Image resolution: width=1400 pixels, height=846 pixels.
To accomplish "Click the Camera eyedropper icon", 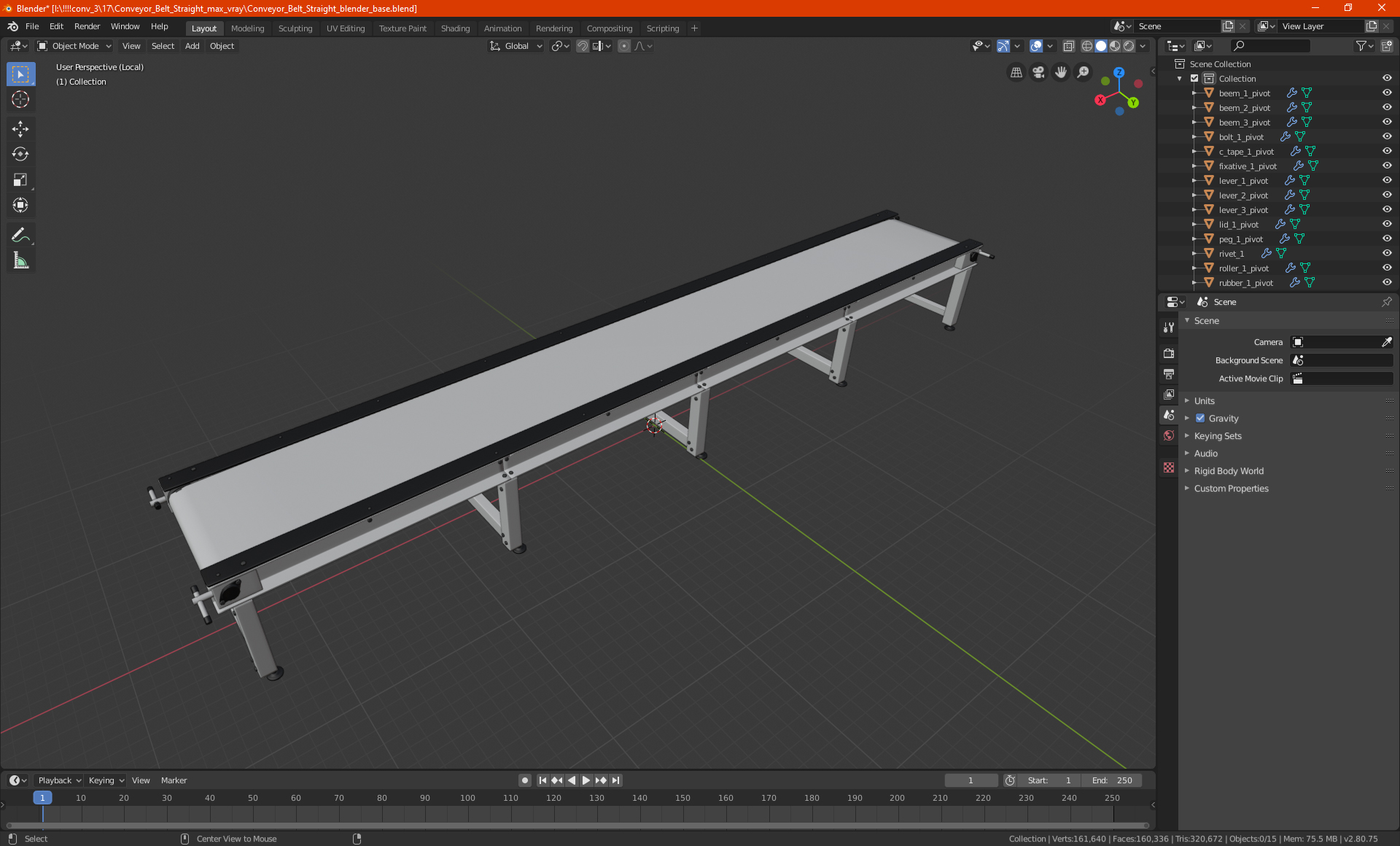I will click(1386, 342).
